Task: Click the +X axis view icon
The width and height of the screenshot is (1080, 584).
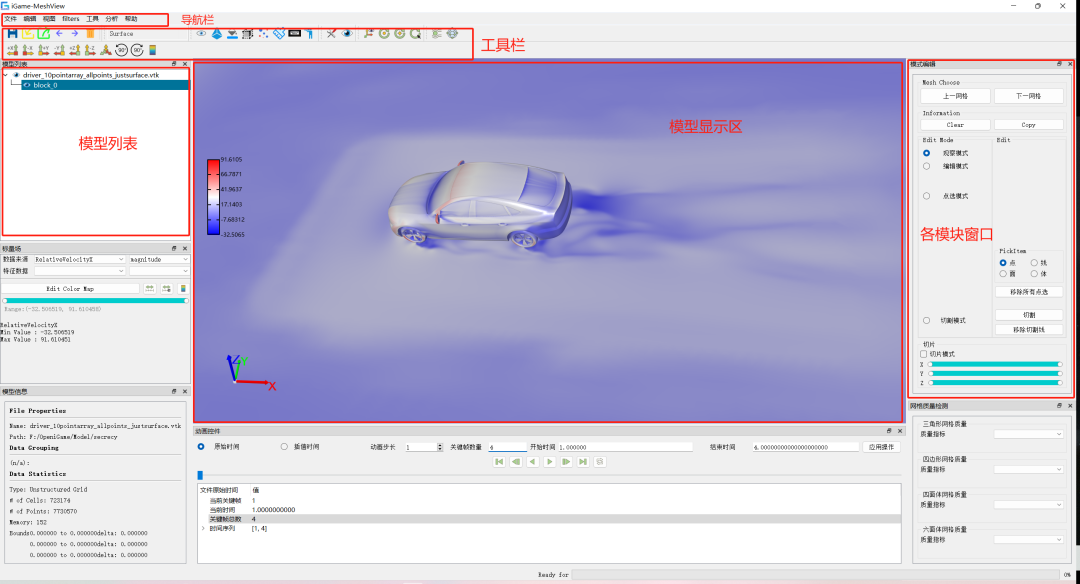Action: tap(12, 49)
